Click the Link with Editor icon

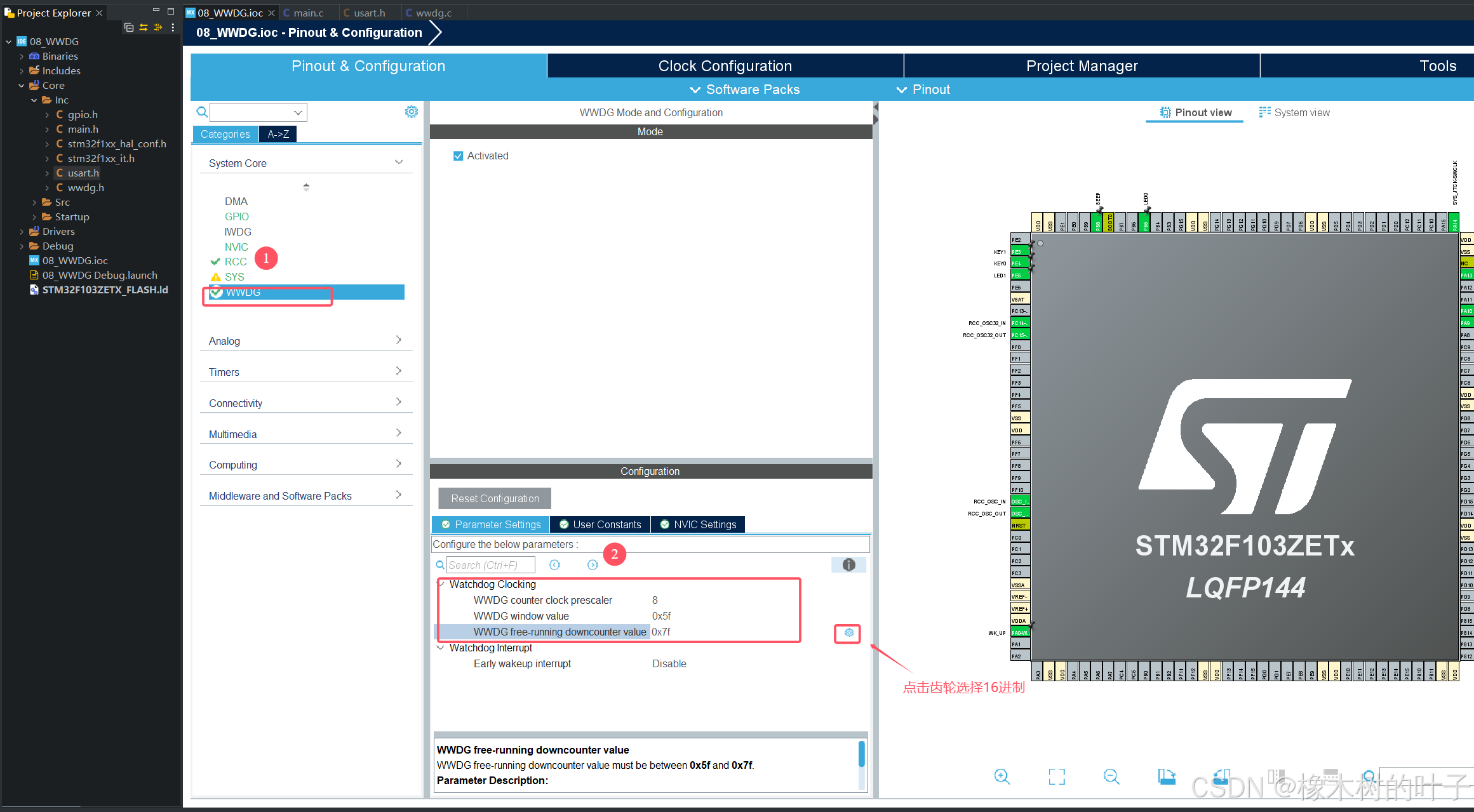pos(144,27)
